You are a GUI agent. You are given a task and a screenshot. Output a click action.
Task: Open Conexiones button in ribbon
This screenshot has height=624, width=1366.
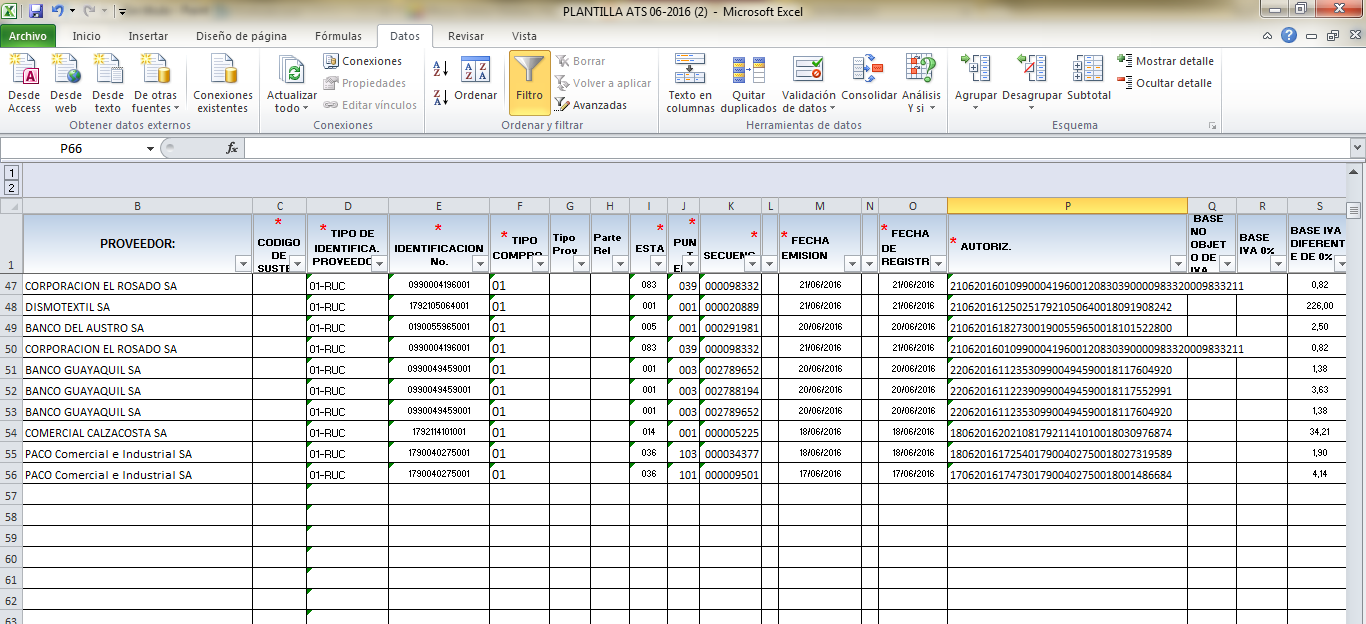pyautogui.click(x=362, y=61)
